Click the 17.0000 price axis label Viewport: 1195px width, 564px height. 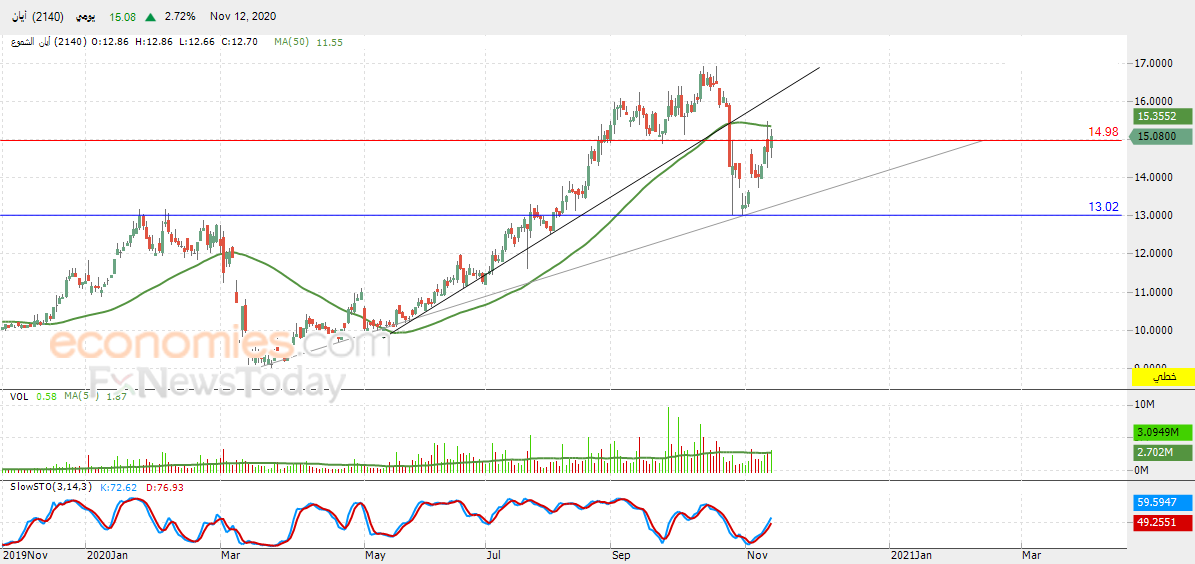point(1155,63)
